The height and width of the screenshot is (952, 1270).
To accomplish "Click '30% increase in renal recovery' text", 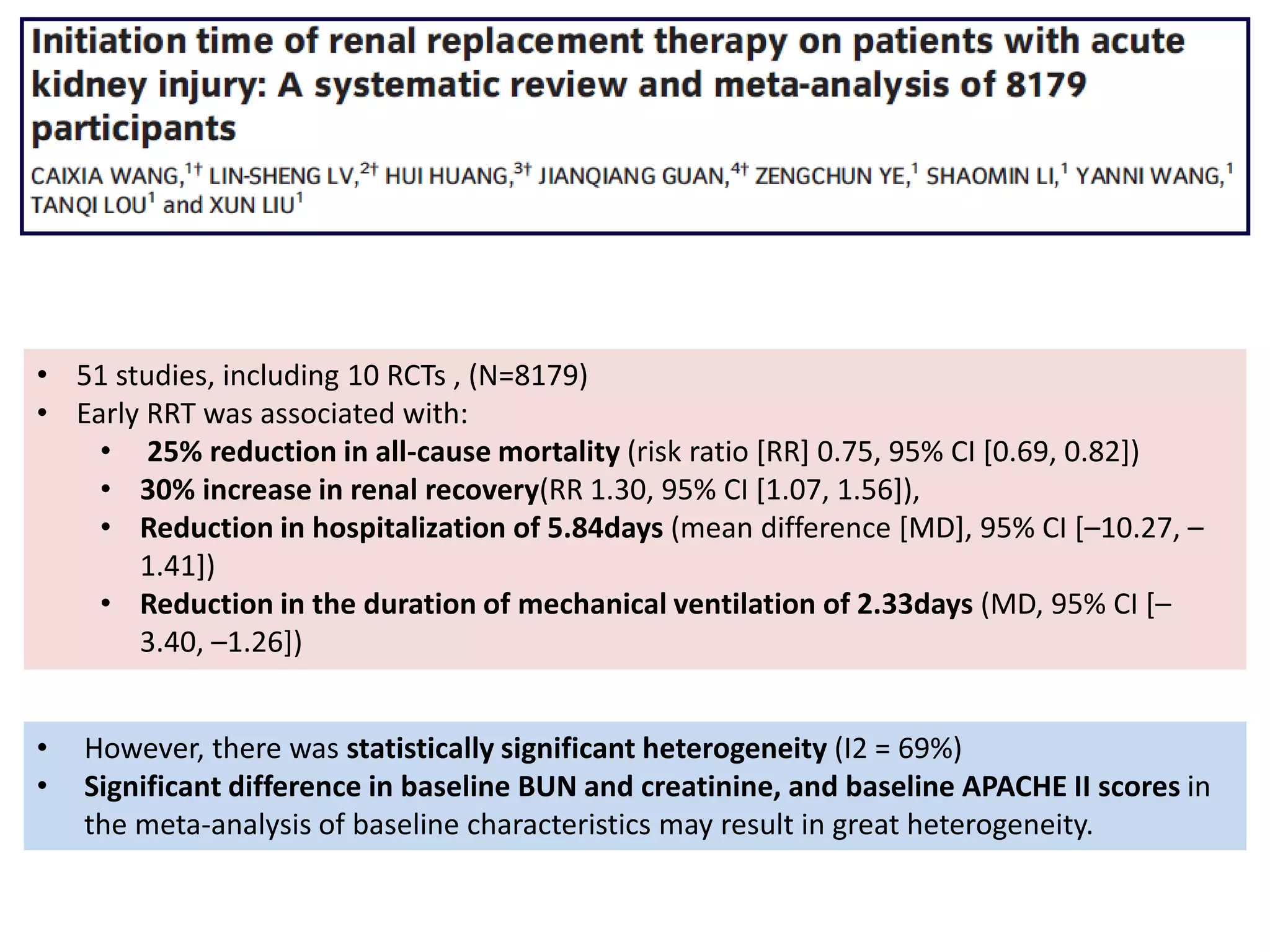I will [x=340, y=490].
